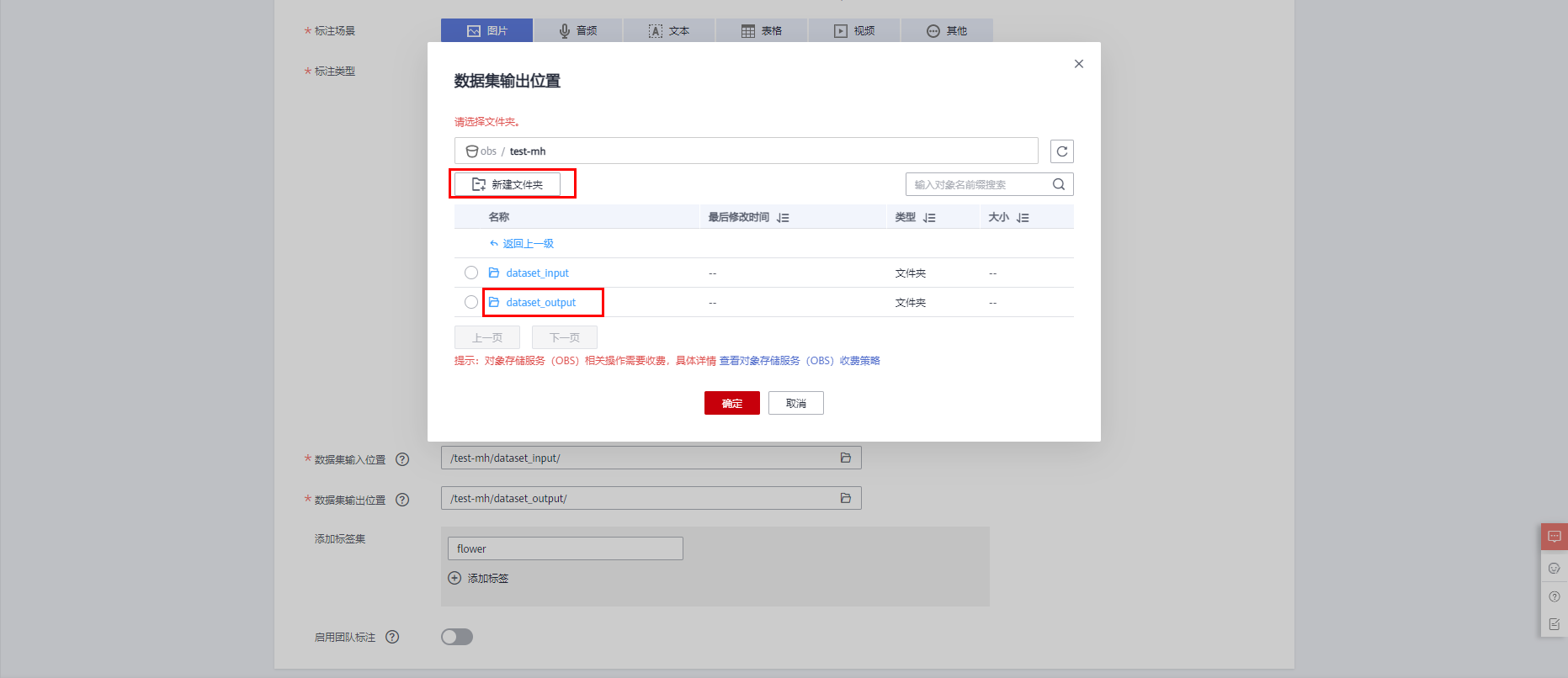Switch to the 表格 scene tab
The height and width of the screenshot is (678, 1568).
coord(762,30)
